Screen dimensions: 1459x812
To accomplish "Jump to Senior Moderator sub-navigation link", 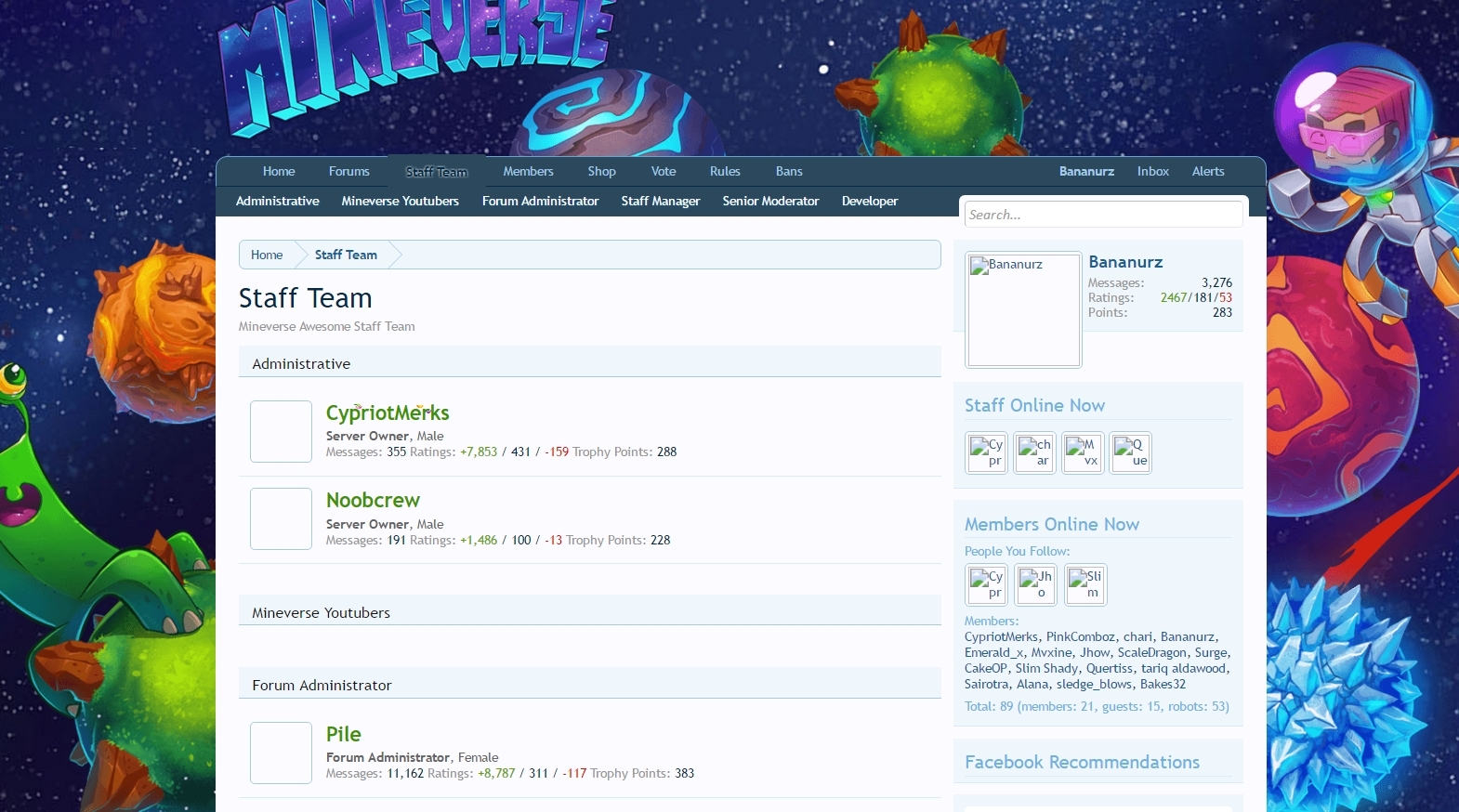I will 770,201.
